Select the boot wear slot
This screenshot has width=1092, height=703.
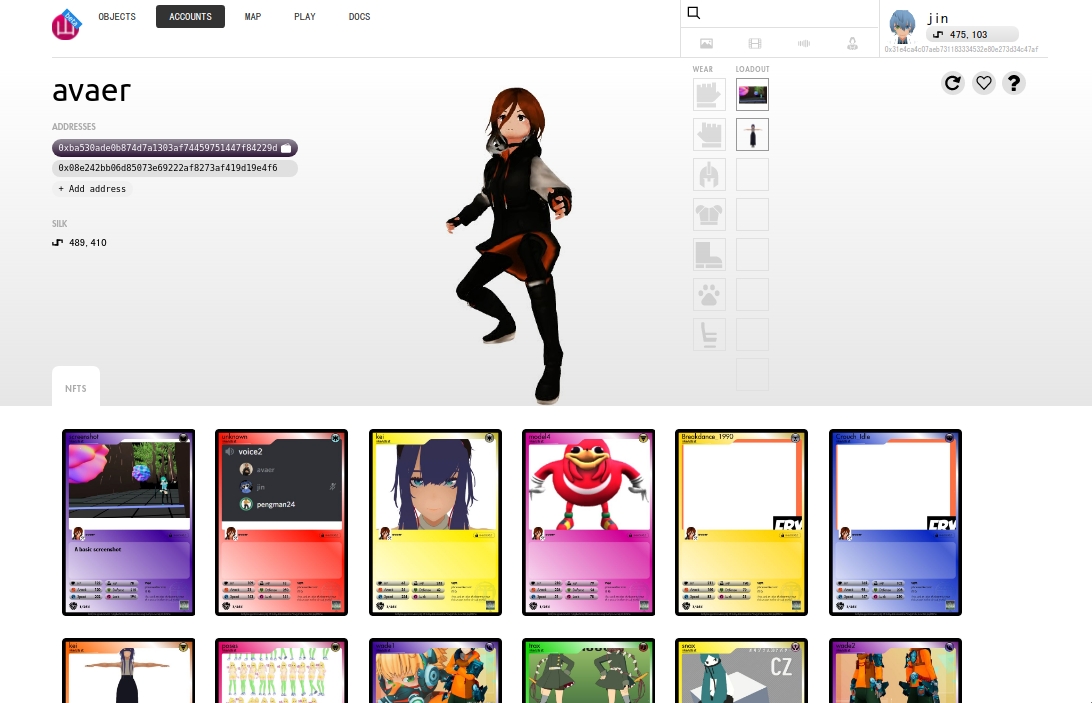(x=709, y=254)
